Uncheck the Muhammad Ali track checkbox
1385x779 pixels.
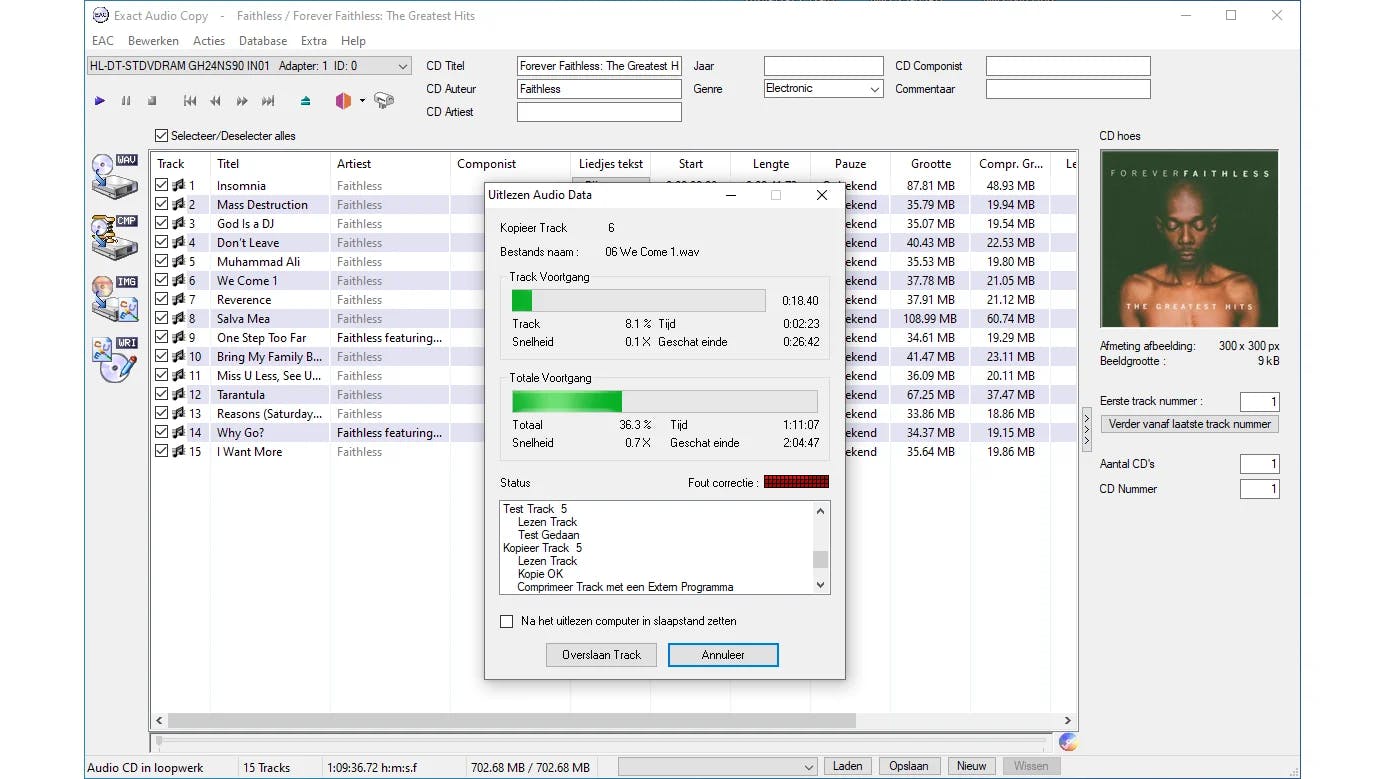(162, 261)
